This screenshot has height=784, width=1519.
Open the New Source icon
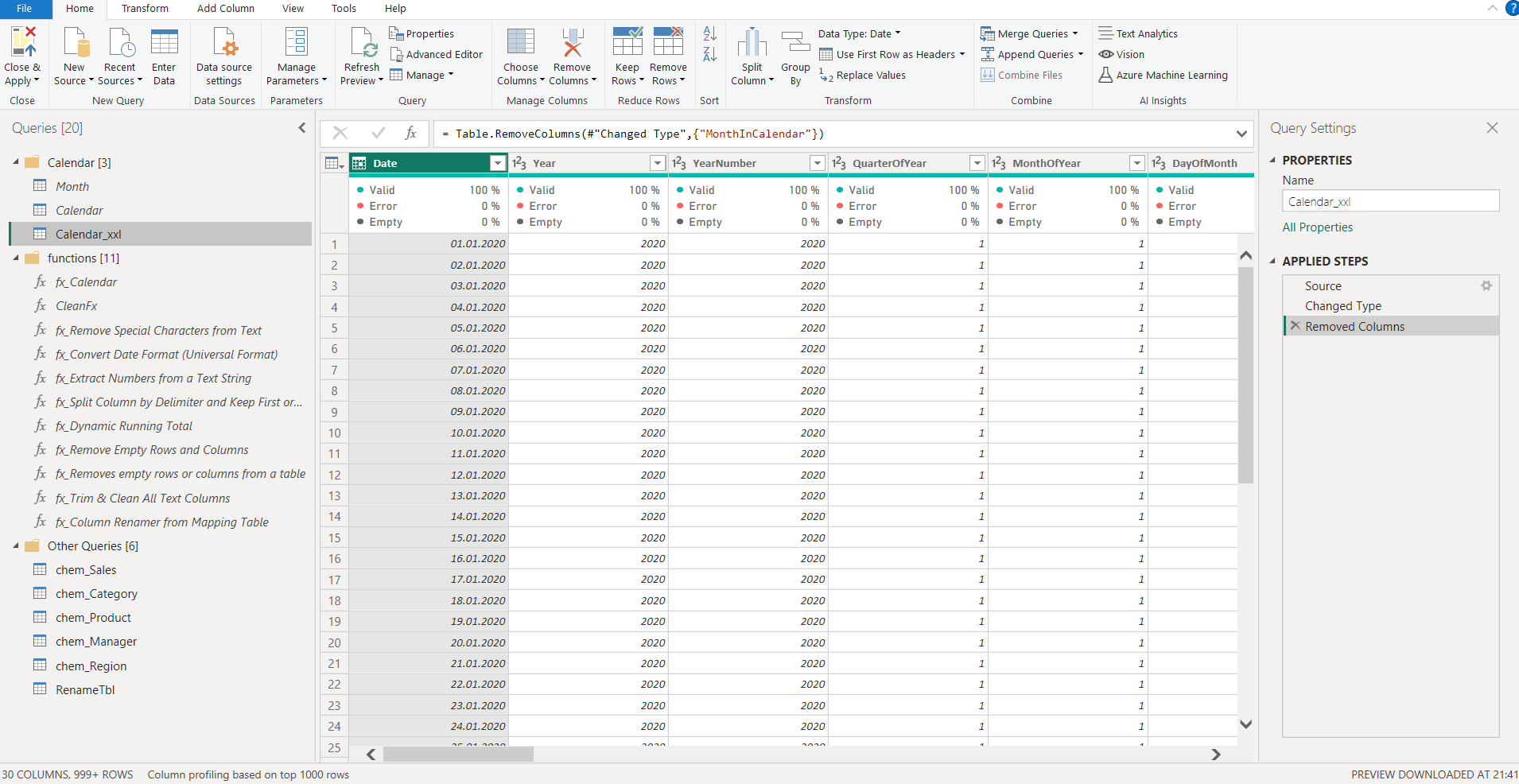[x=75, y=41]
